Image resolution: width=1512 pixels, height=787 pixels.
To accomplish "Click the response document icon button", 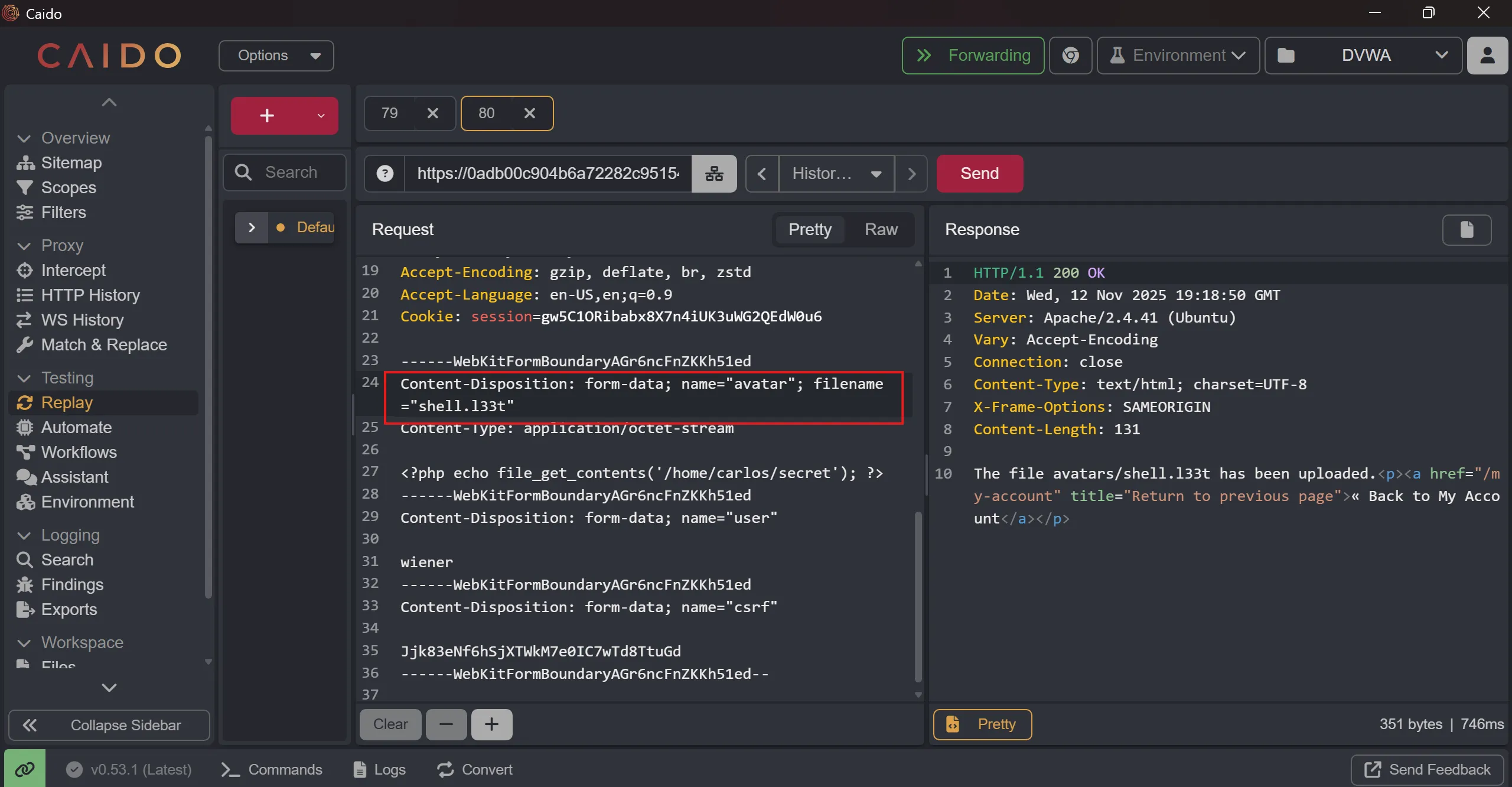I will [1467, 229].
